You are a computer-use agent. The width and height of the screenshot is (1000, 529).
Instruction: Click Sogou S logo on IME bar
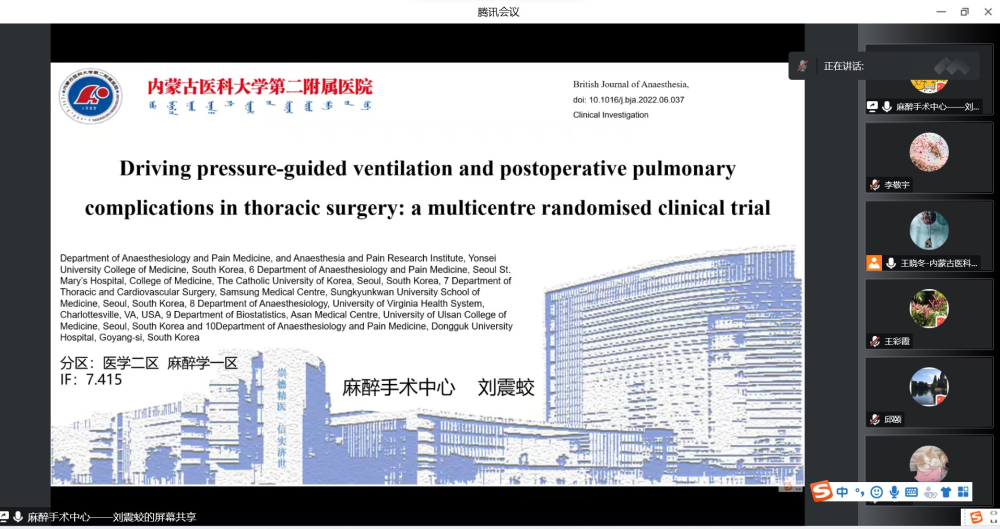(x=821, y=491)
